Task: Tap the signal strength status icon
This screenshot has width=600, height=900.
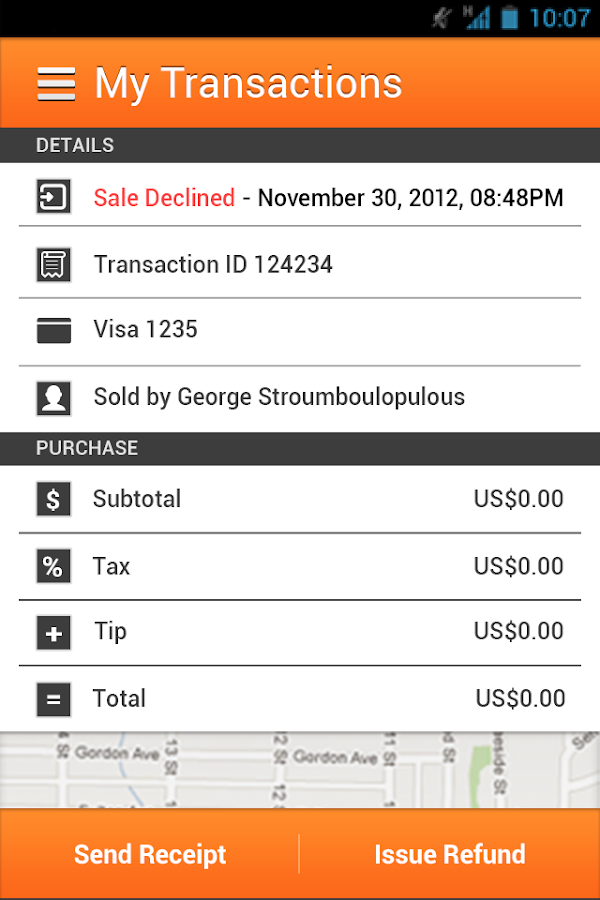Action: tap(475, 17)
